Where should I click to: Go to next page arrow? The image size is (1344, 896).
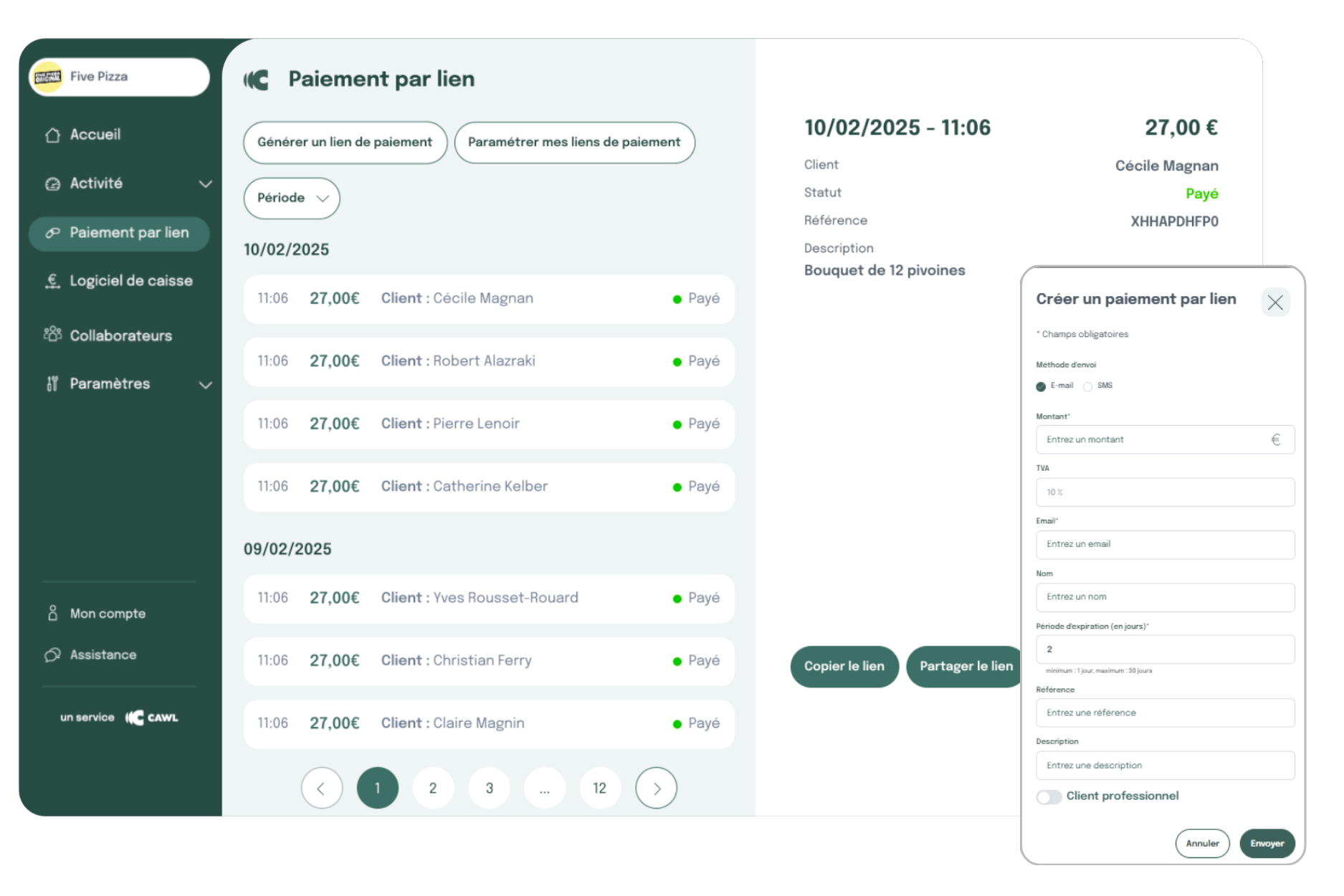tap(656, 788)
